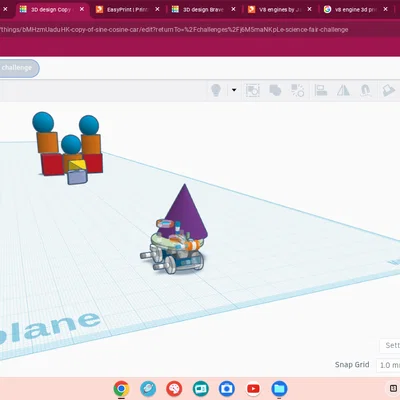
Task: Select the Mirror tool icon
Action: (343, 90)
